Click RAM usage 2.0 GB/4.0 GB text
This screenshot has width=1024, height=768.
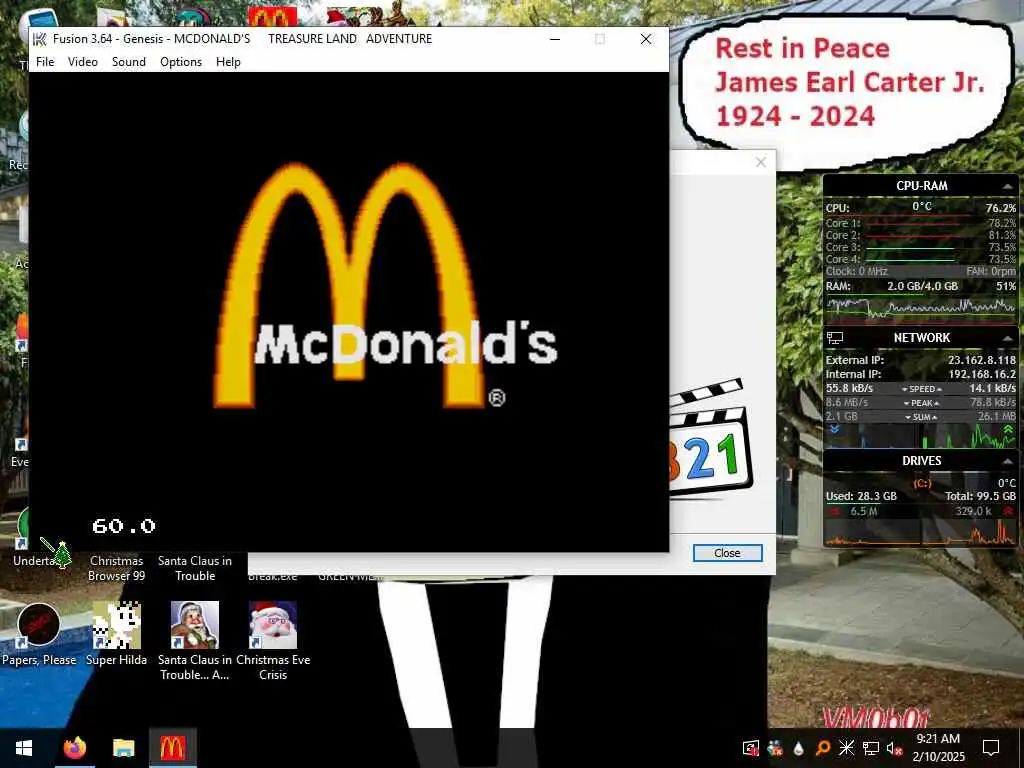coord(922,286)
